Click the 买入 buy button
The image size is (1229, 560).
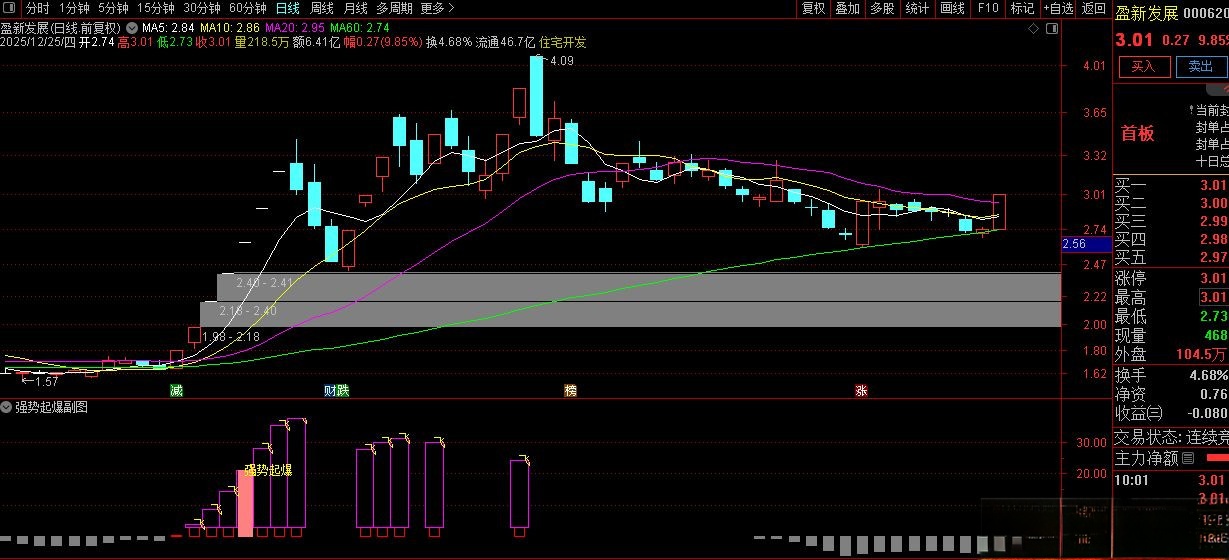1143,67
